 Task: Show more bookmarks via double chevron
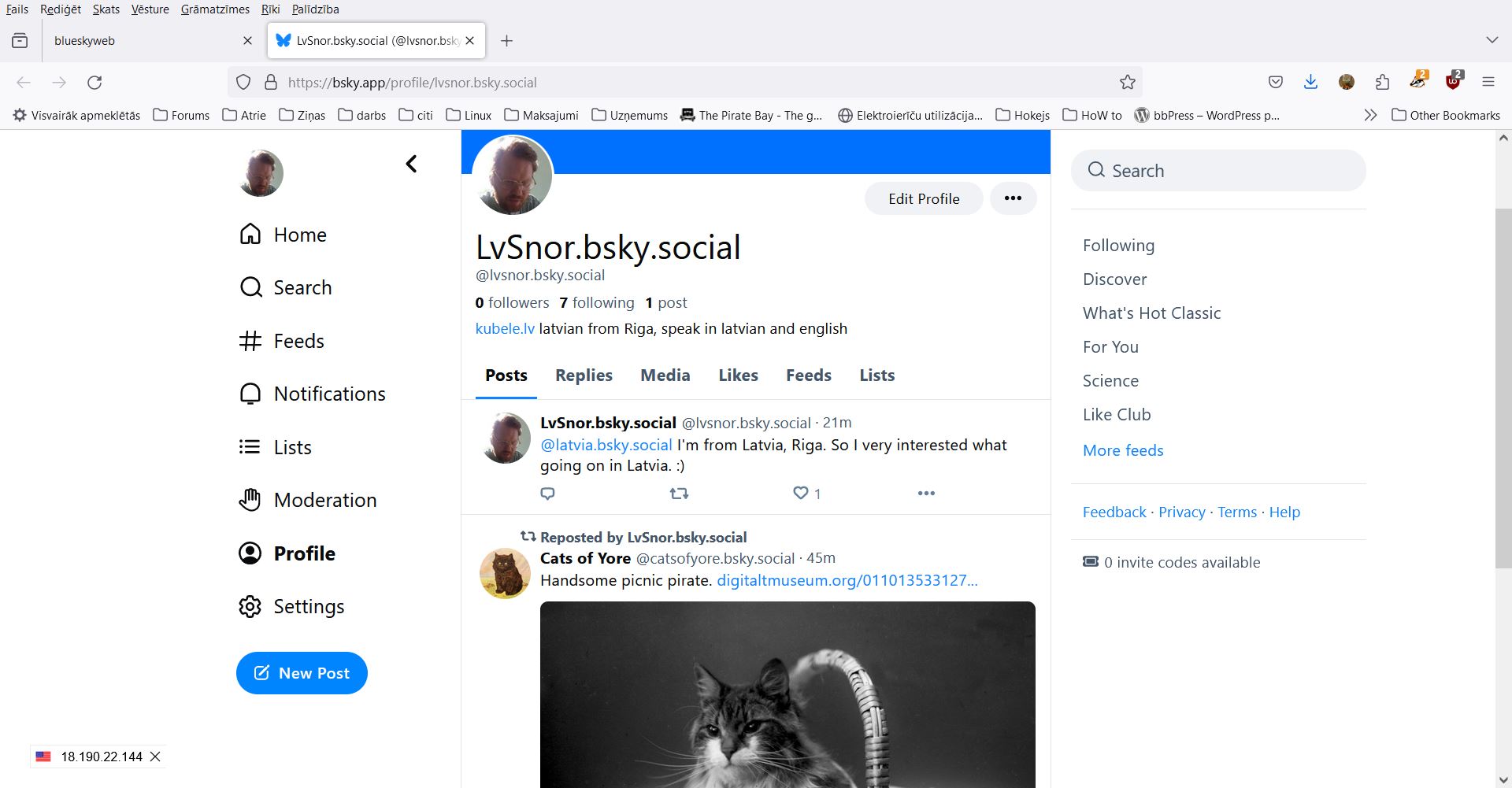(1370, 115)
